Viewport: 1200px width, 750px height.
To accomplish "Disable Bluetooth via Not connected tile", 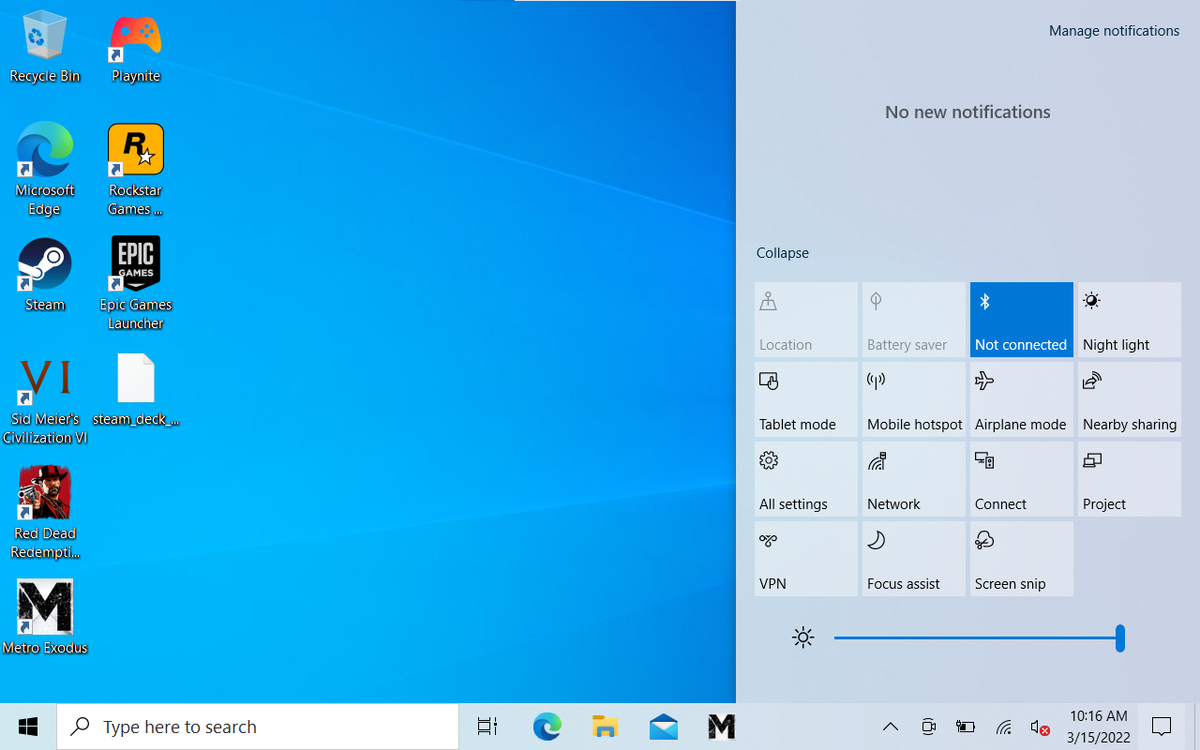I will [x=1021, y=319].
